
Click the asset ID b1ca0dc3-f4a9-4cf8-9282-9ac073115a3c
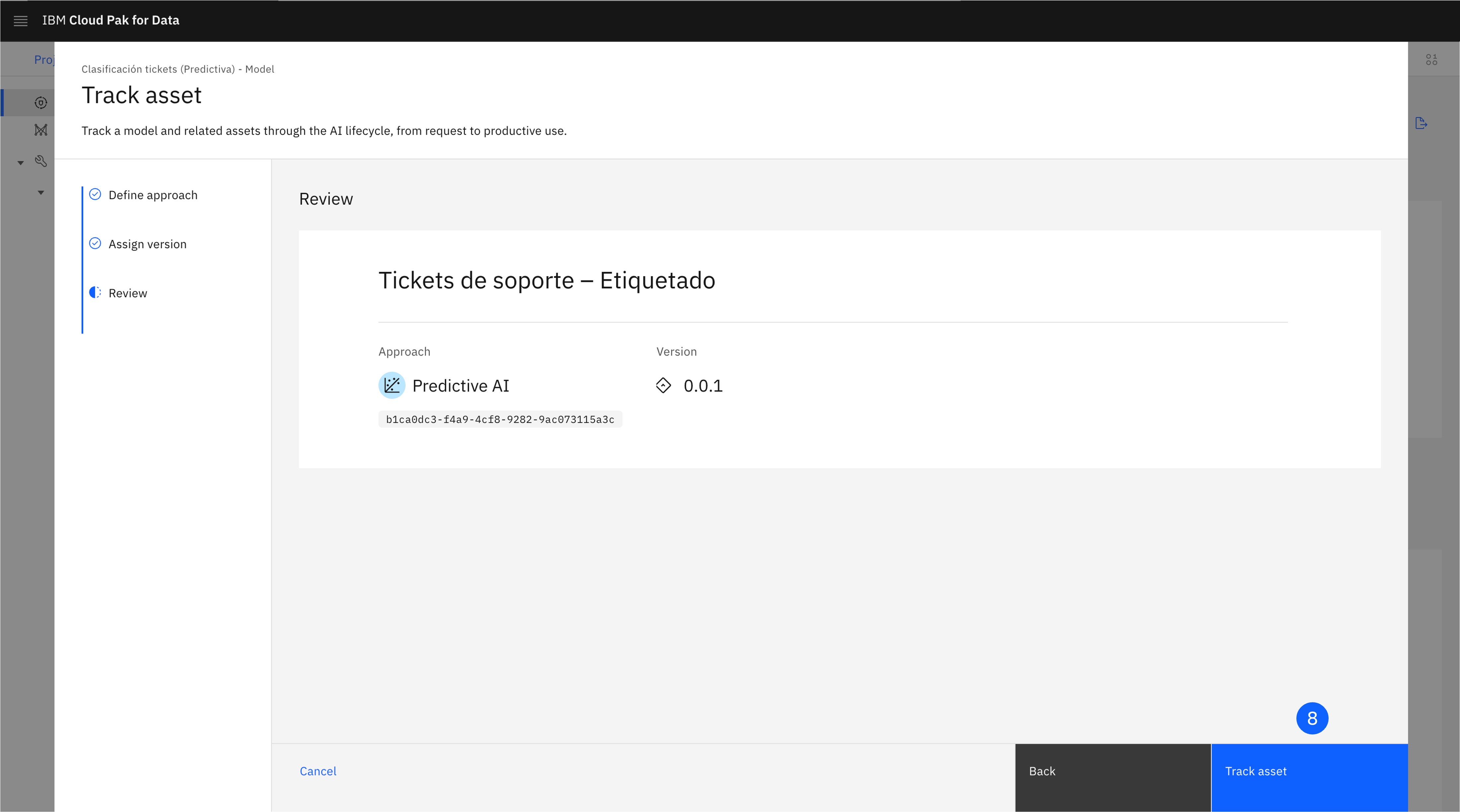(500, 419)
